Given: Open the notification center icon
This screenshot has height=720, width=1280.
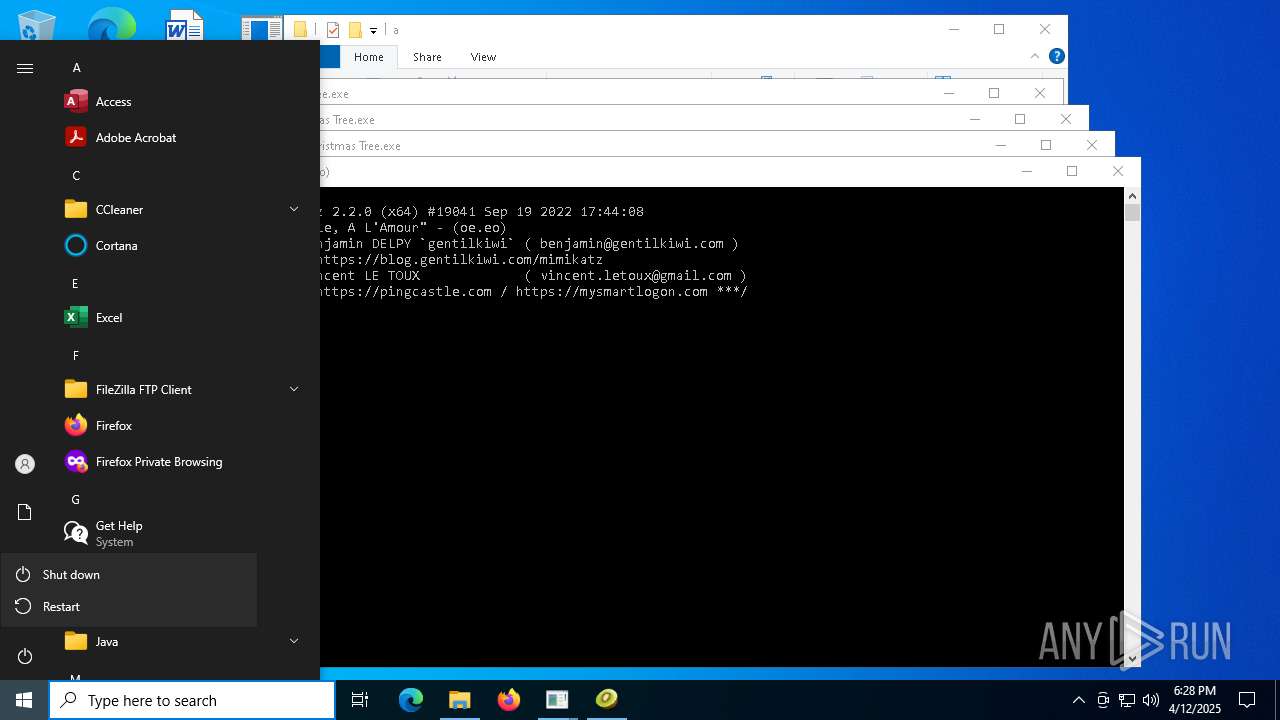Looking at the screenshot, I should click(x=1247, y=700).
